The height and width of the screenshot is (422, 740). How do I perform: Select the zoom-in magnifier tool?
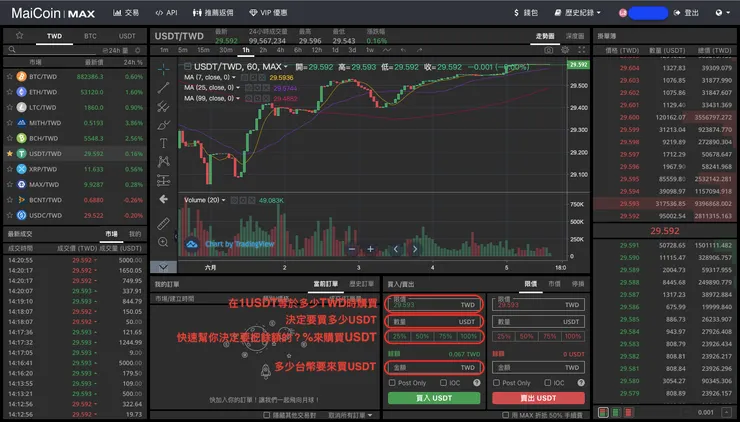(163, 242)
